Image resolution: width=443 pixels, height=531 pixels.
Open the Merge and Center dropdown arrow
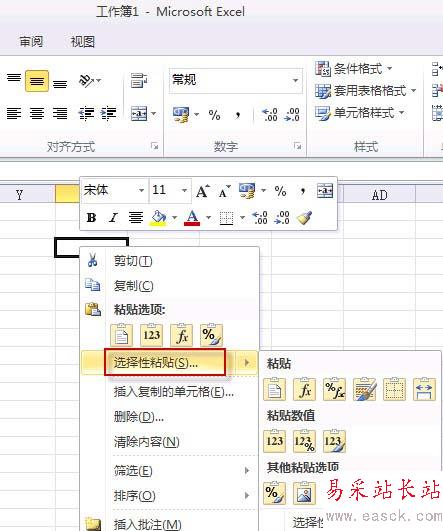pos(154,113)
